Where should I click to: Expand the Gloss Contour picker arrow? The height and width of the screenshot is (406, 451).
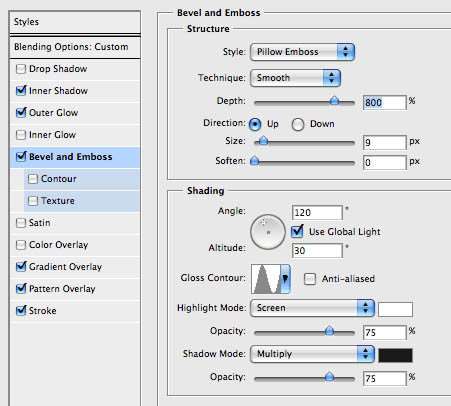[286, 279]
